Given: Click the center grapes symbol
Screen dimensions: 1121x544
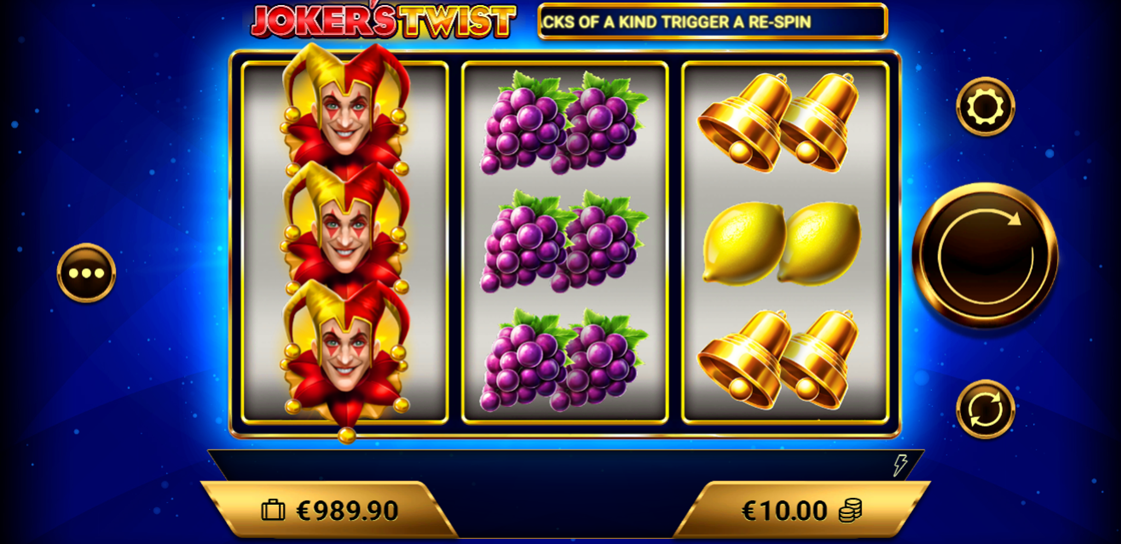Looking at the screenshot, I should pos(564,241).
